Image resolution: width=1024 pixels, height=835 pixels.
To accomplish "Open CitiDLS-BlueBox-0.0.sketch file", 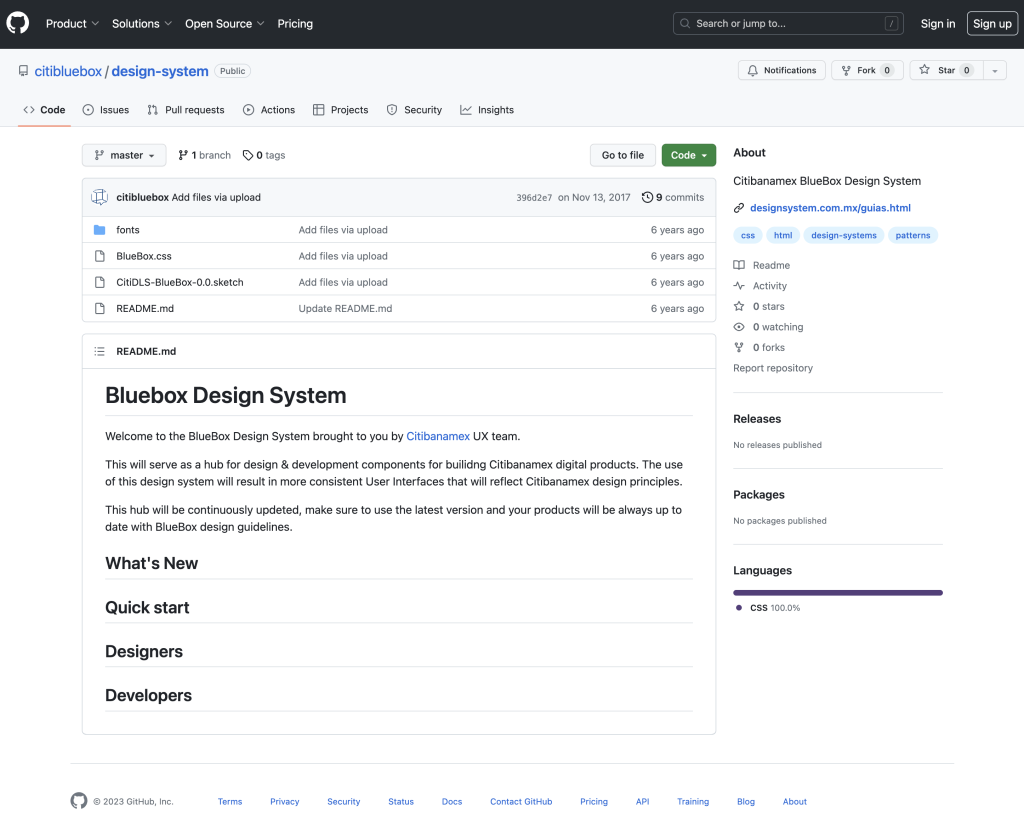I will point(180,282).
